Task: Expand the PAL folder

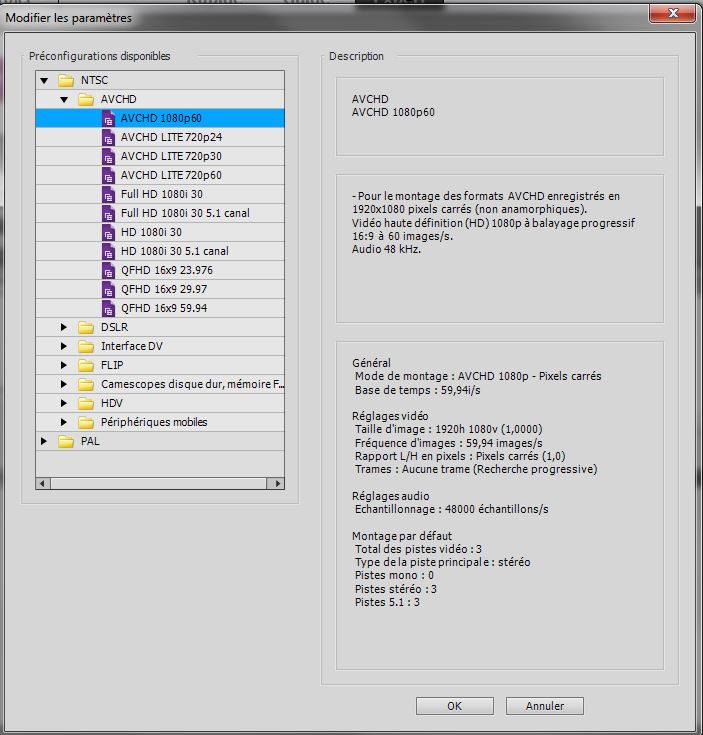Action: 44,441
